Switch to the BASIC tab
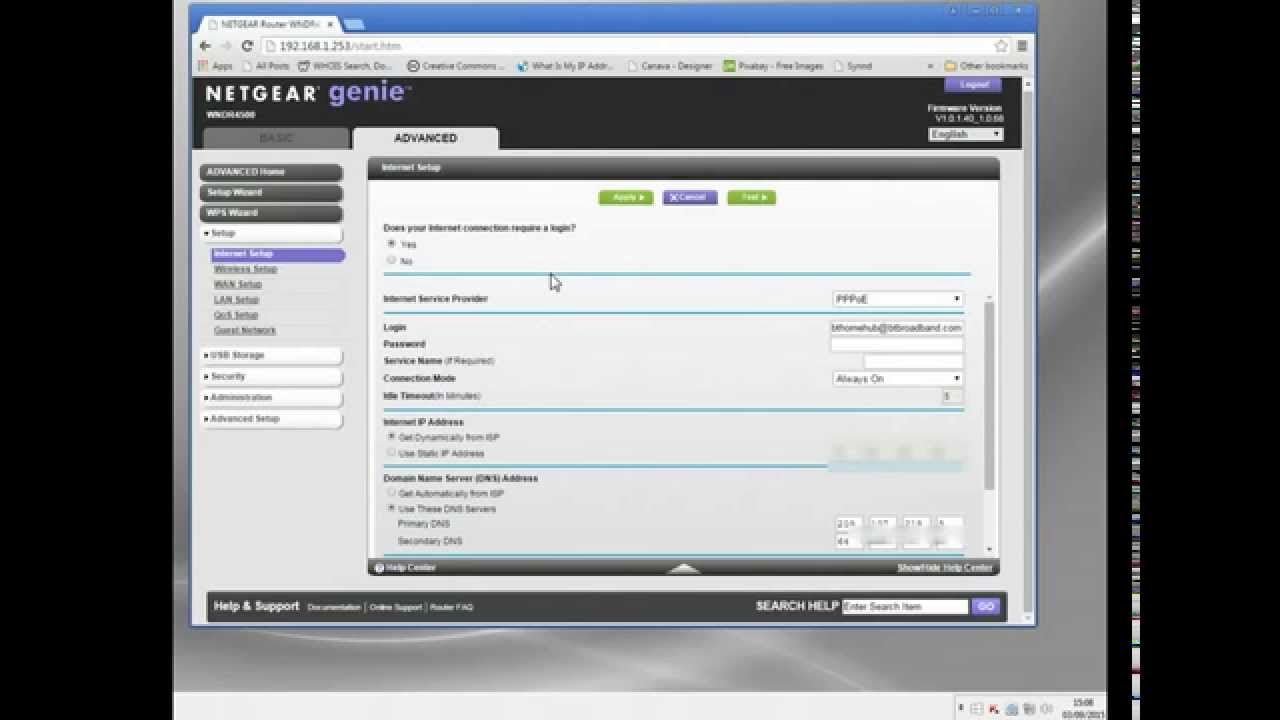 point(277,138)
